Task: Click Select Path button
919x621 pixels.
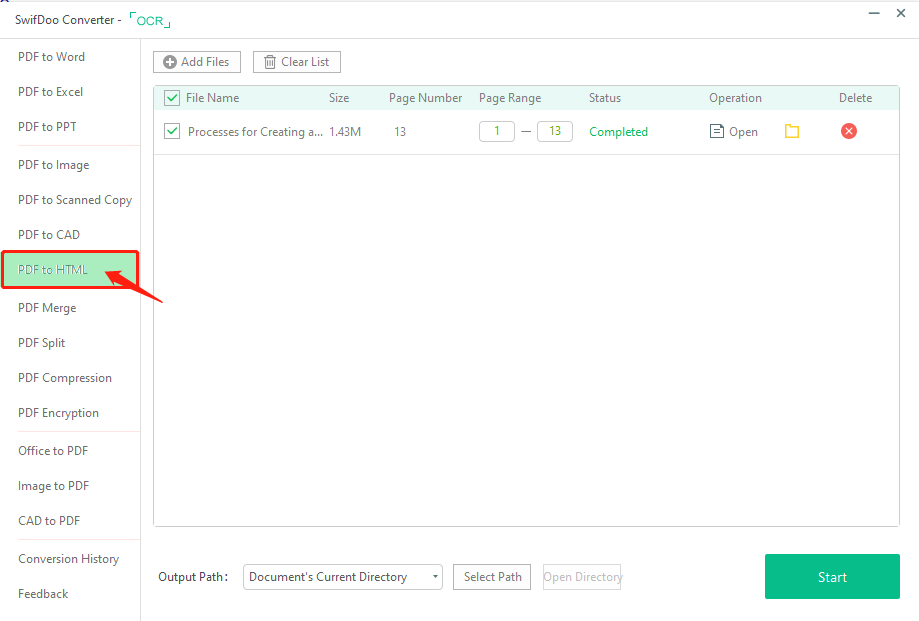Action: pos(492,577)
